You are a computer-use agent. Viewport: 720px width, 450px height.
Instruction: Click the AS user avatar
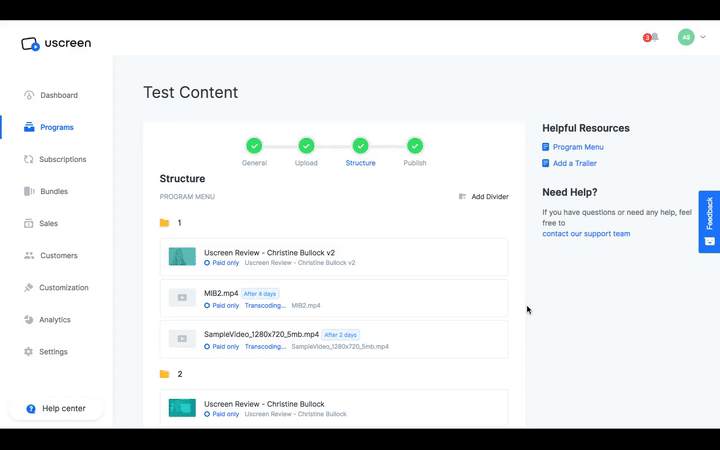686,37
